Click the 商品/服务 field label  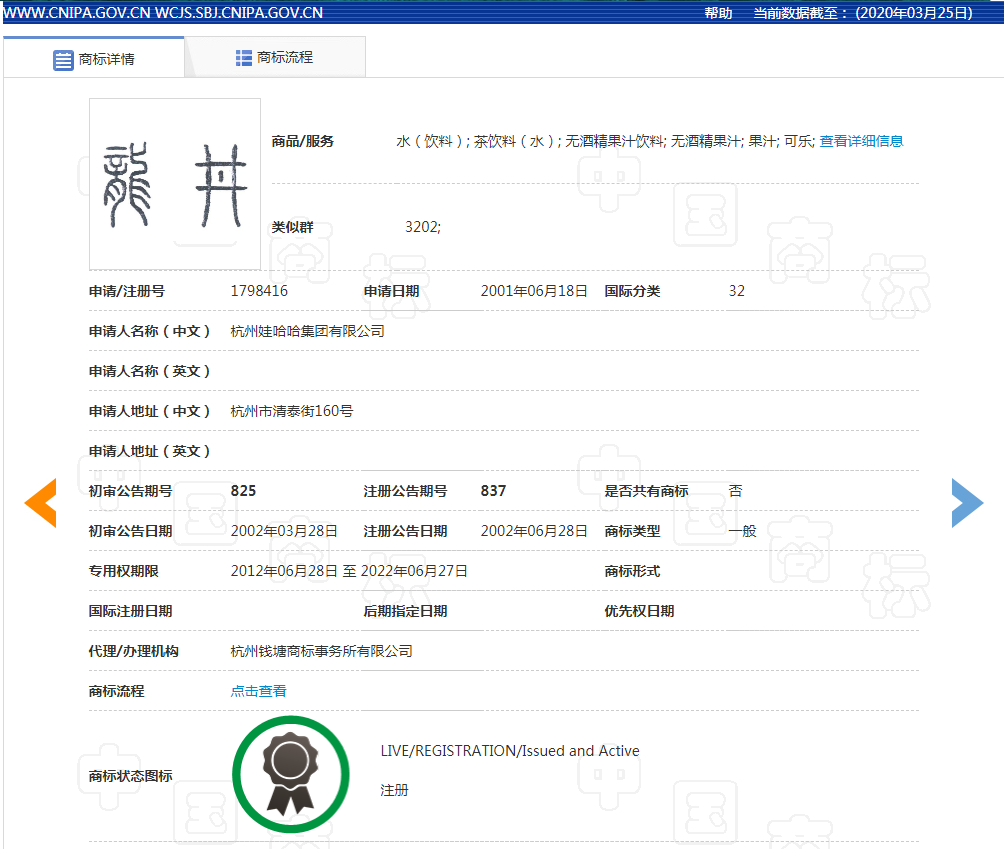pos(303,141)
